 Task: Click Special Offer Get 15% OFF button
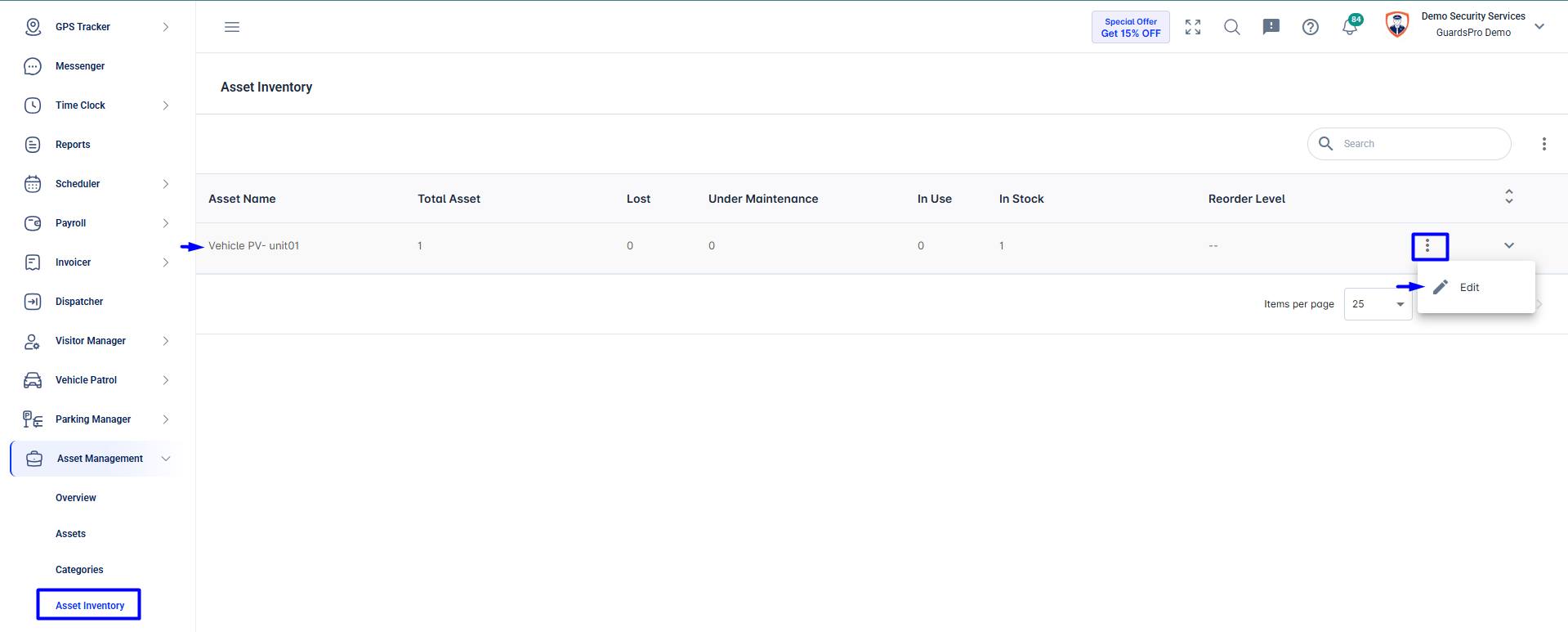(x=1131, y=27)
